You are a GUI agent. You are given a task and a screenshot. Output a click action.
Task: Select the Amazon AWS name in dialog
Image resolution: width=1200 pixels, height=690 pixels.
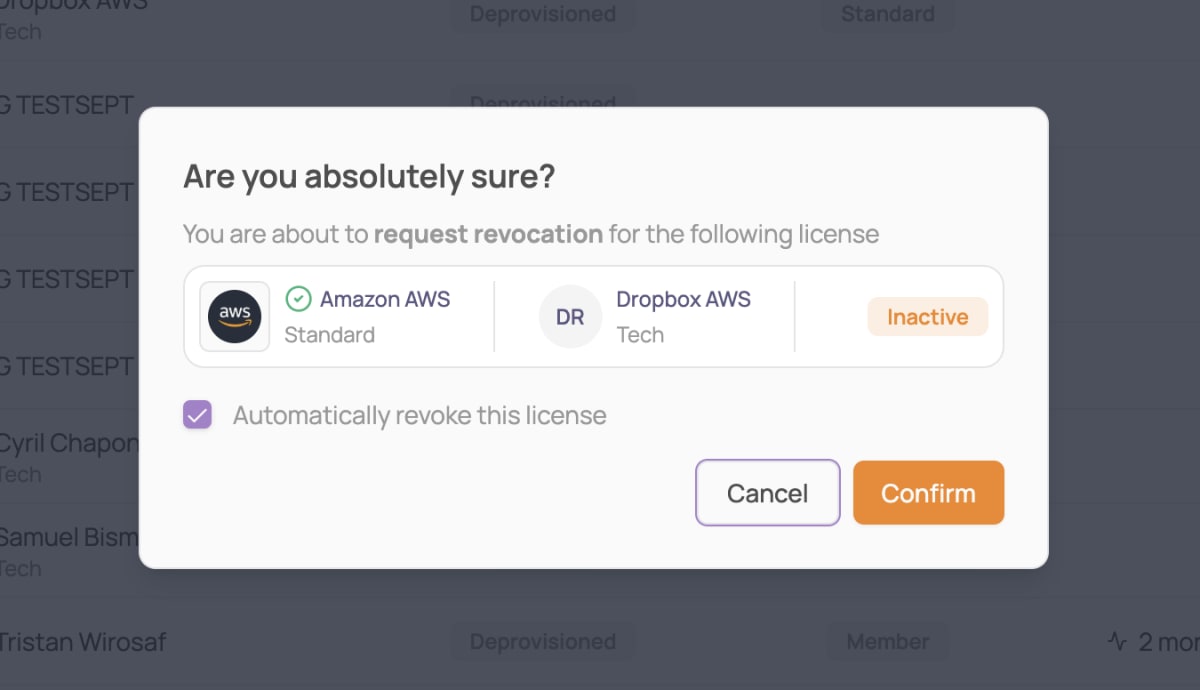coord(385,299)
